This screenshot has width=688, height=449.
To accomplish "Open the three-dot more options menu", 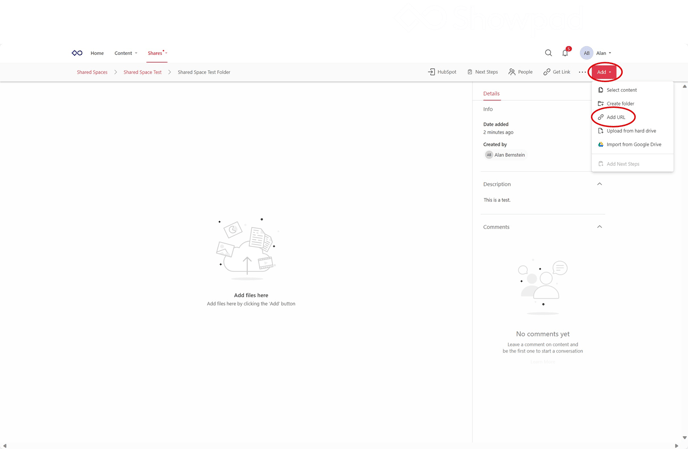I will click(582, 72).
